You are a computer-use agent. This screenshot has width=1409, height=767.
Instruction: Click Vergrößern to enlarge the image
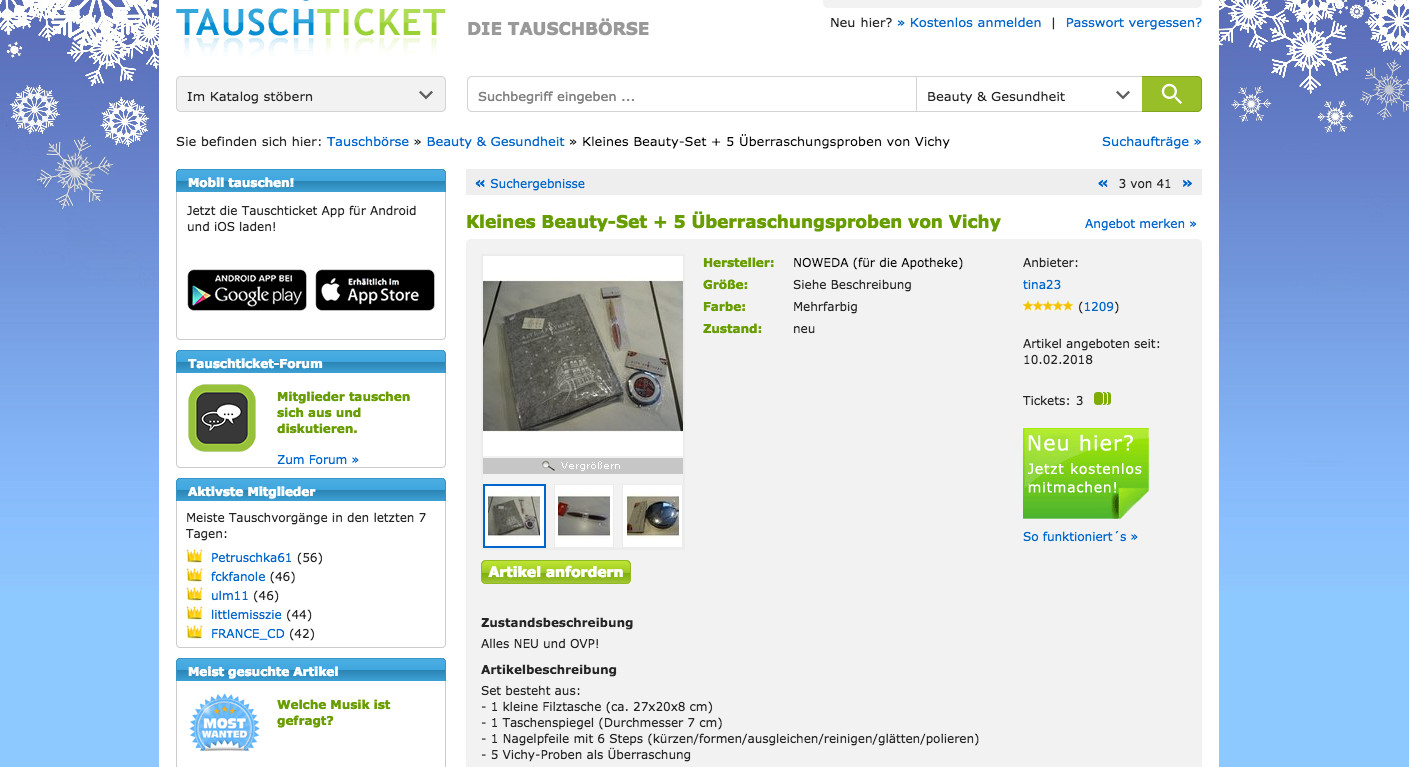click(583, 466)
